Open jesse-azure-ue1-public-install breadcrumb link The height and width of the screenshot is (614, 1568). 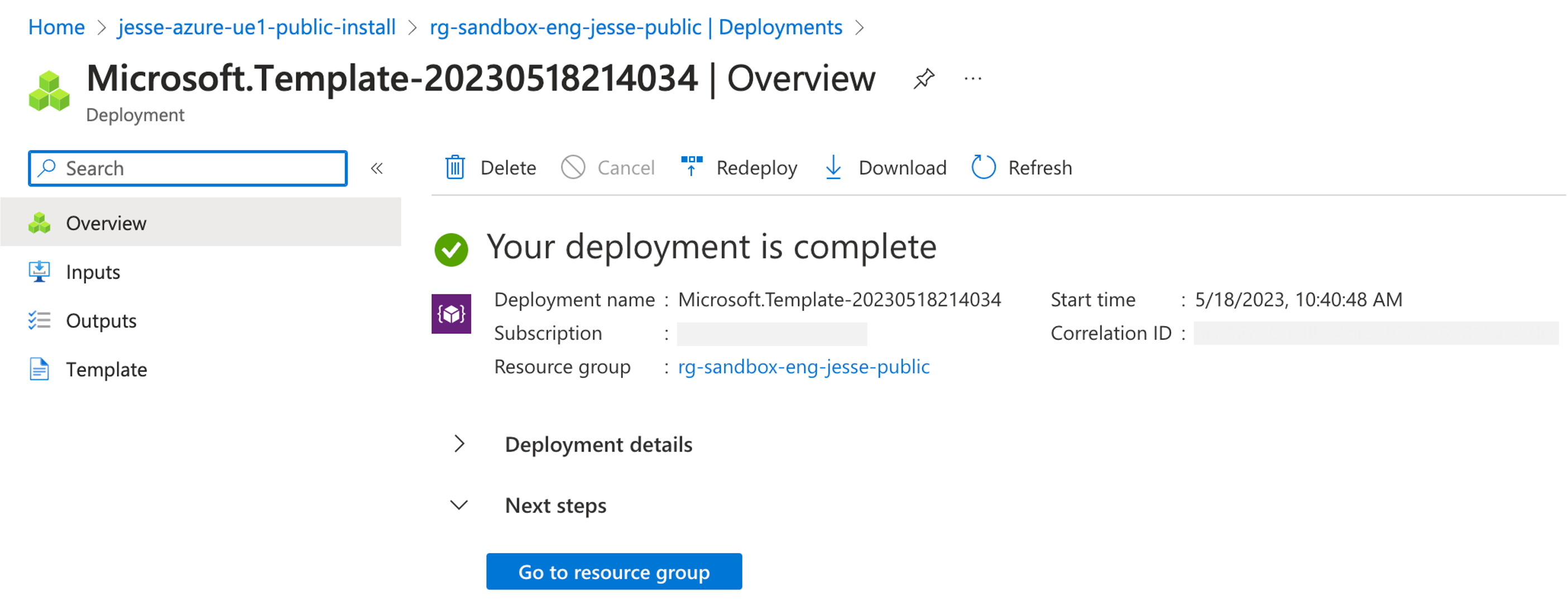[257, 27]
